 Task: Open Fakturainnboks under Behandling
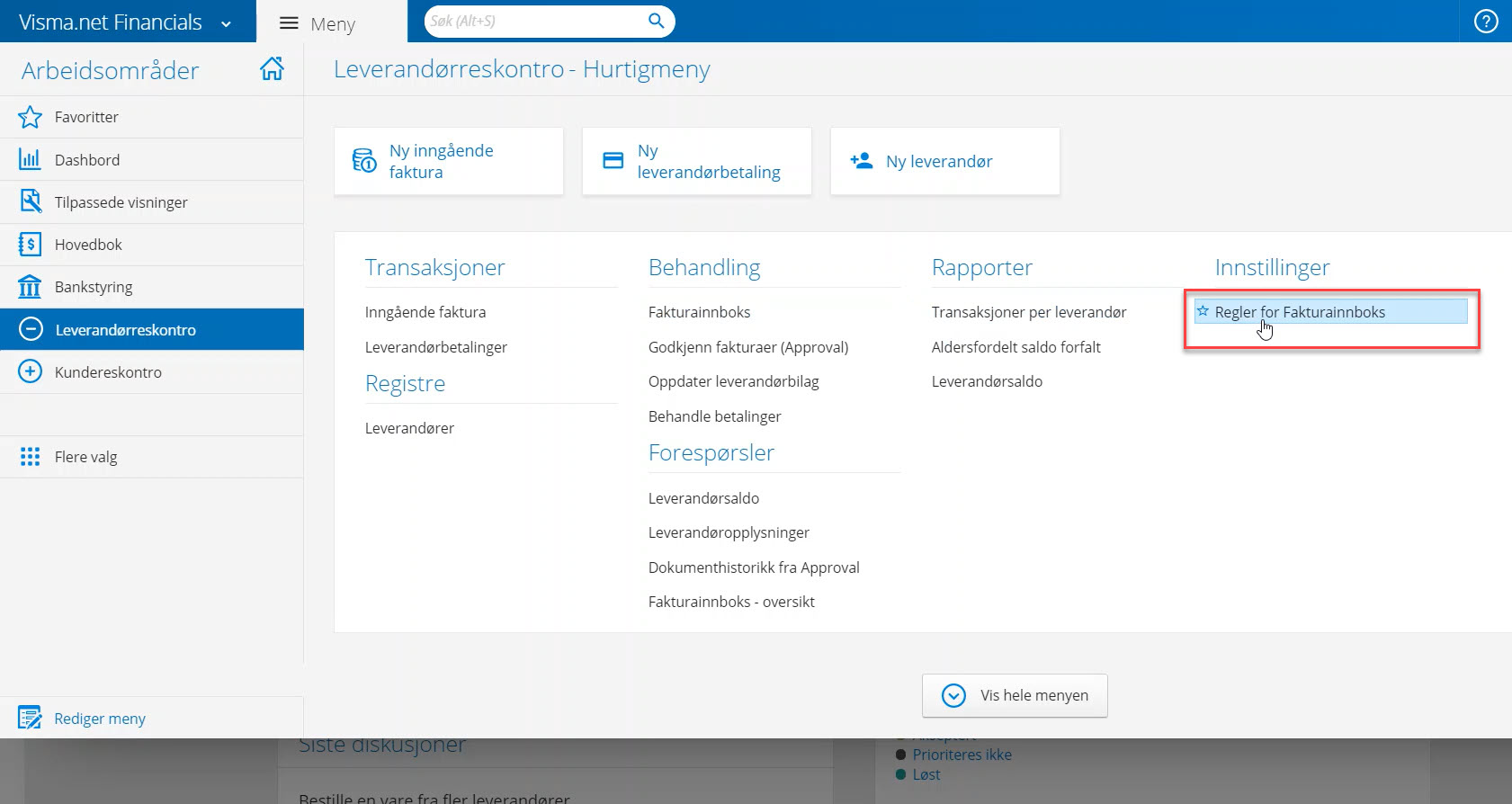699,312
